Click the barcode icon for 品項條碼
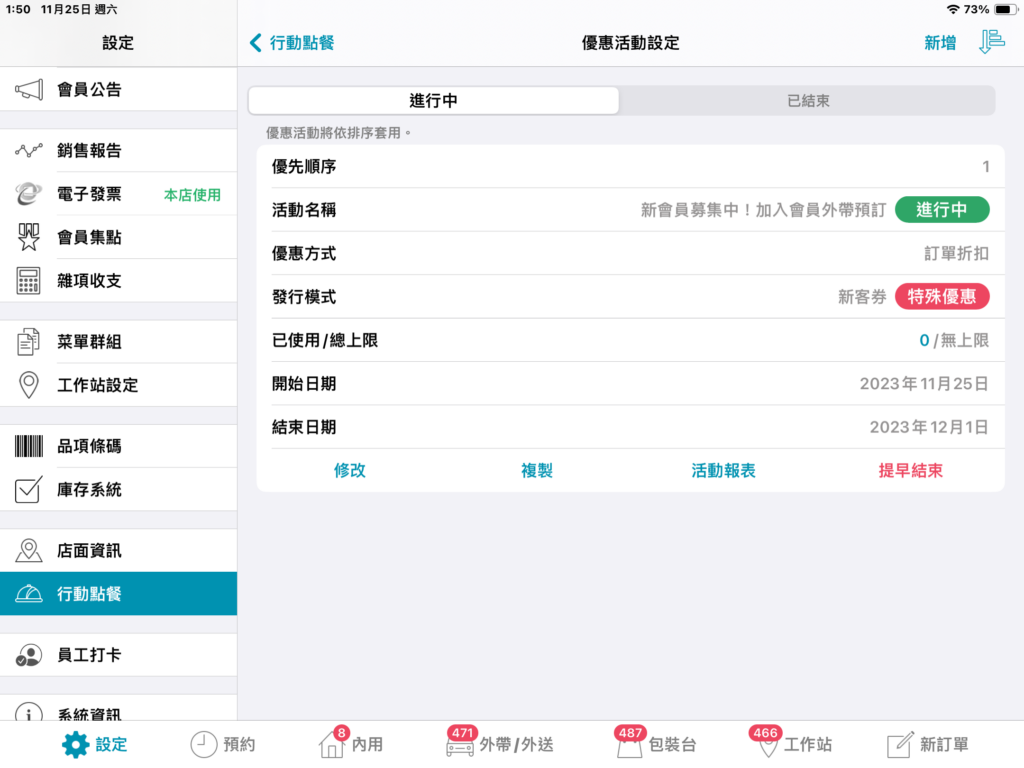Image resolution: width=1024 pixels, height=768 pixels. [29, 446]
